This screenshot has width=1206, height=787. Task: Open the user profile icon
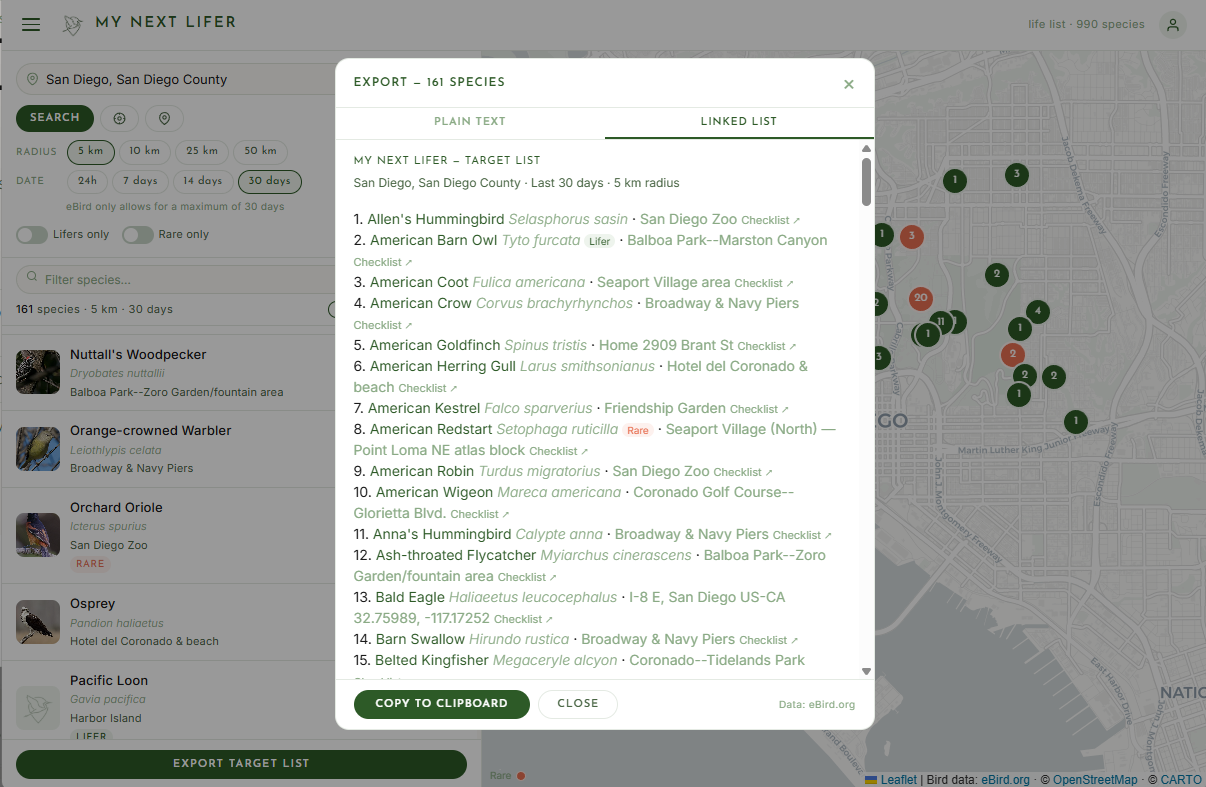1172,24
